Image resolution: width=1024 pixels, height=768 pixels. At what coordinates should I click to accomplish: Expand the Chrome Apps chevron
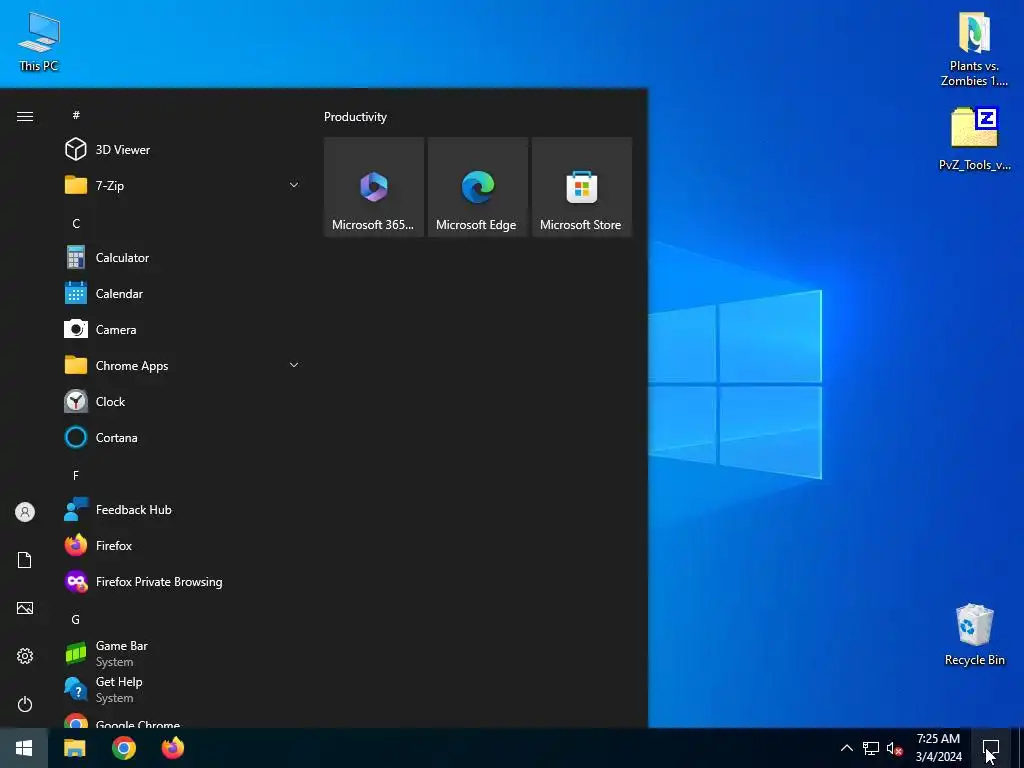tap(294, 365)
